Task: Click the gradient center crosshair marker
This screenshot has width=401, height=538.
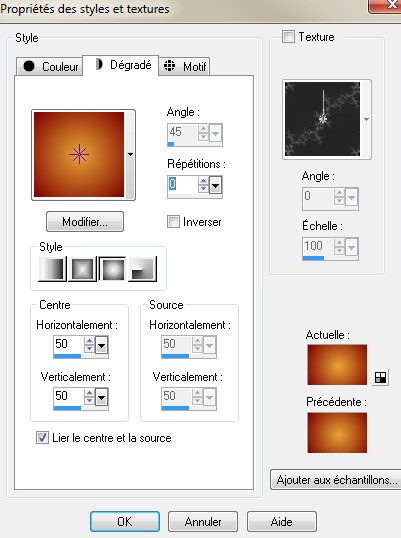Action: pos(79,154)
